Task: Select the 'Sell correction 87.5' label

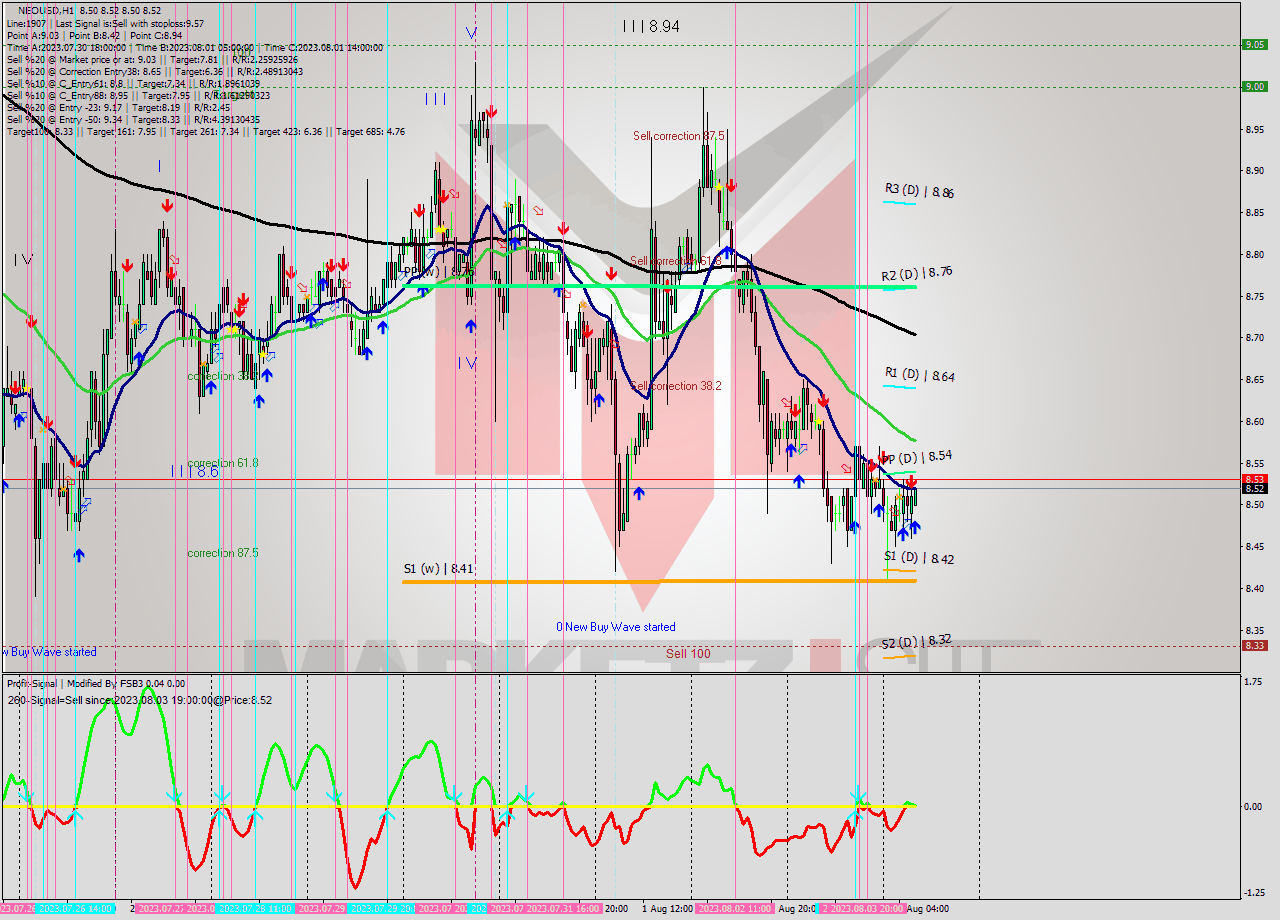Action: pyautogui.click(x=678, y=136)
